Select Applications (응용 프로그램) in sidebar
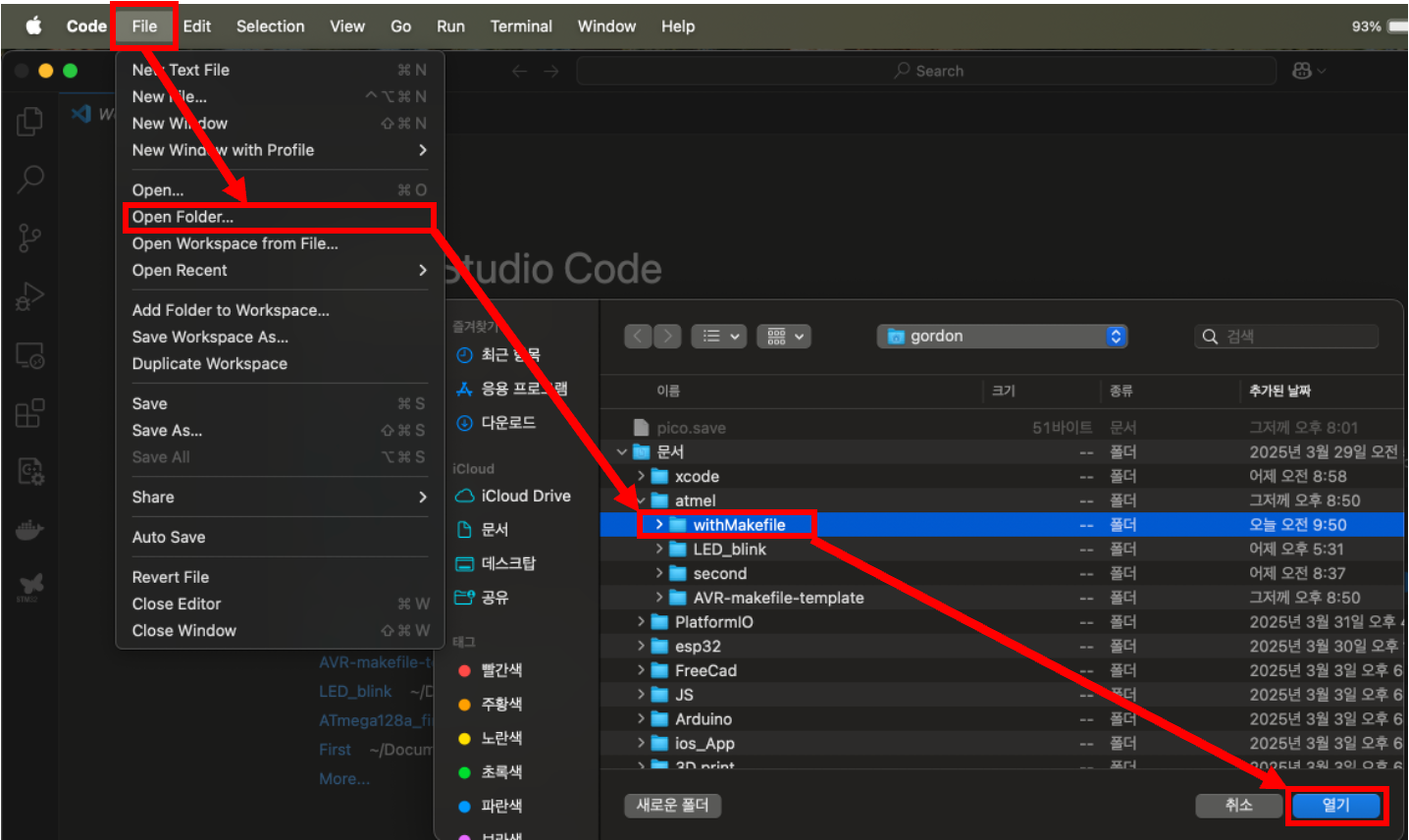The image size is (1409, 840). click(x=511, y=389)
